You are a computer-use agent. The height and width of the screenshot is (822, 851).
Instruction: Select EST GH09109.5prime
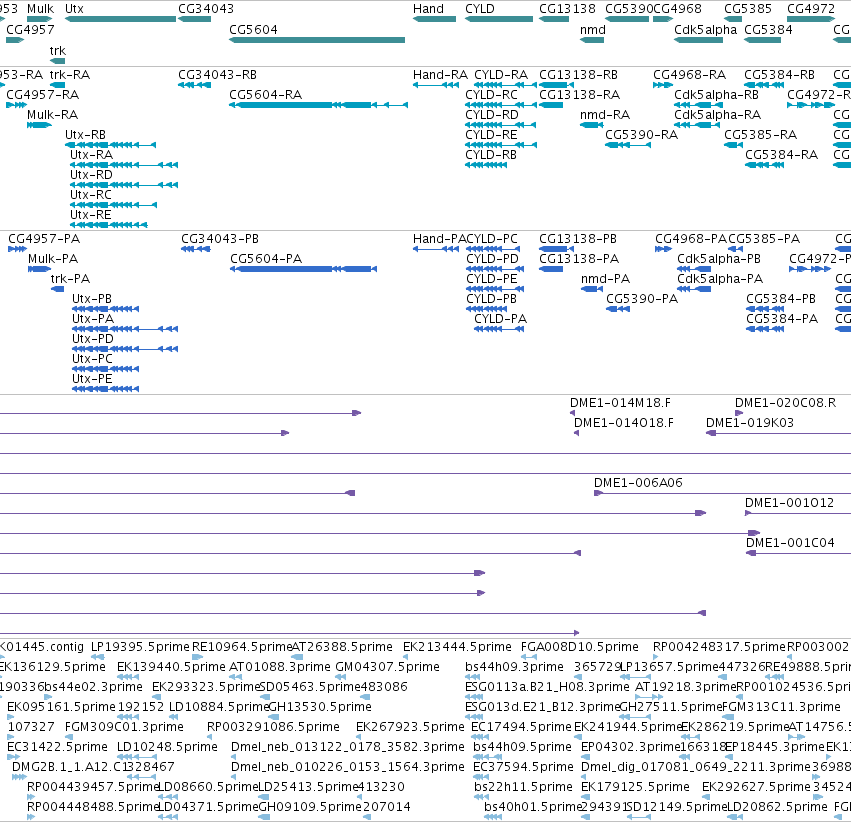264,817
